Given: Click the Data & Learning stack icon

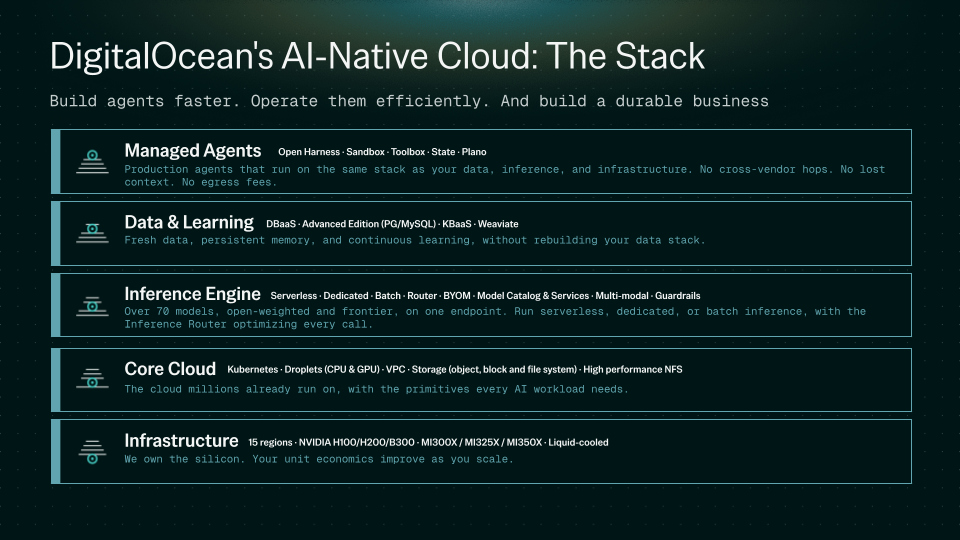Looking at the screenshot, I should click(x=92, y=233).
